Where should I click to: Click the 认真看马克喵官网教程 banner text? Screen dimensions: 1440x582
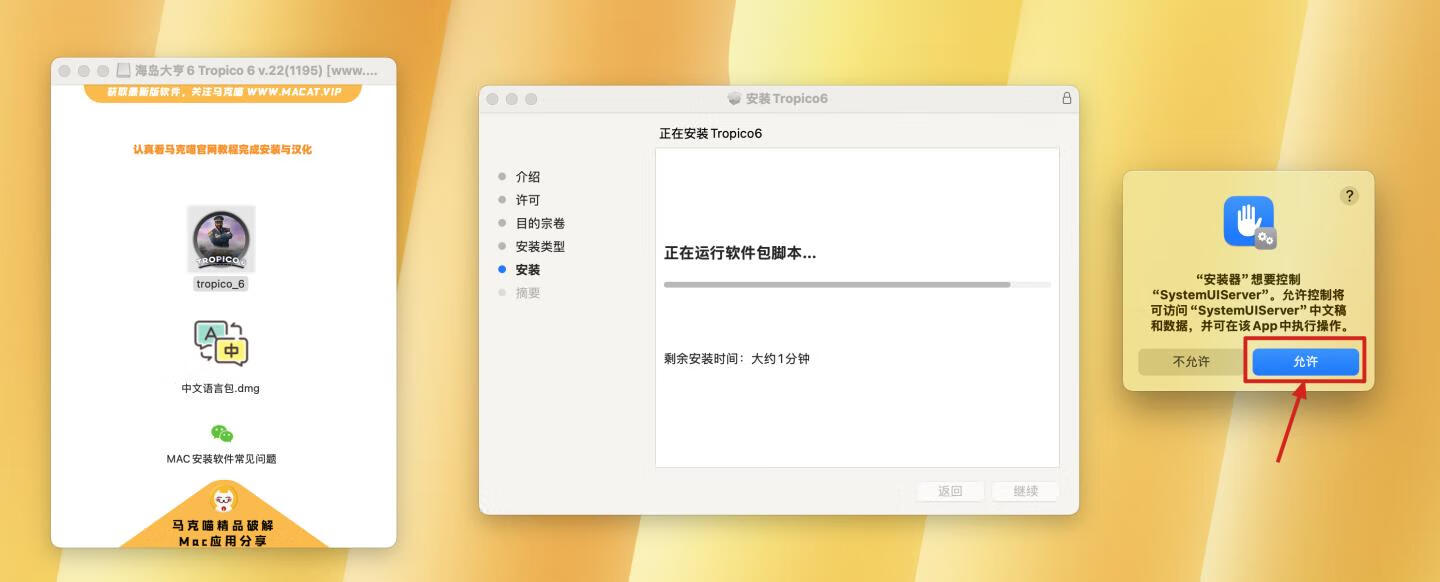pyautogui.click(x=222, y=149)
